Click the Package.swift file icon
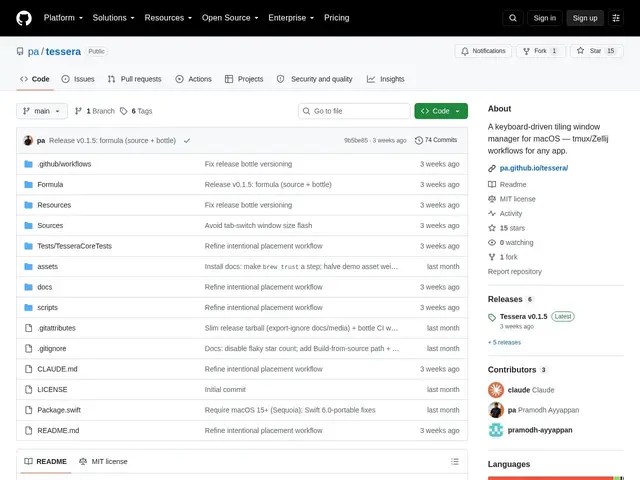Screen dimensions: 640x480 pos(28,410)
